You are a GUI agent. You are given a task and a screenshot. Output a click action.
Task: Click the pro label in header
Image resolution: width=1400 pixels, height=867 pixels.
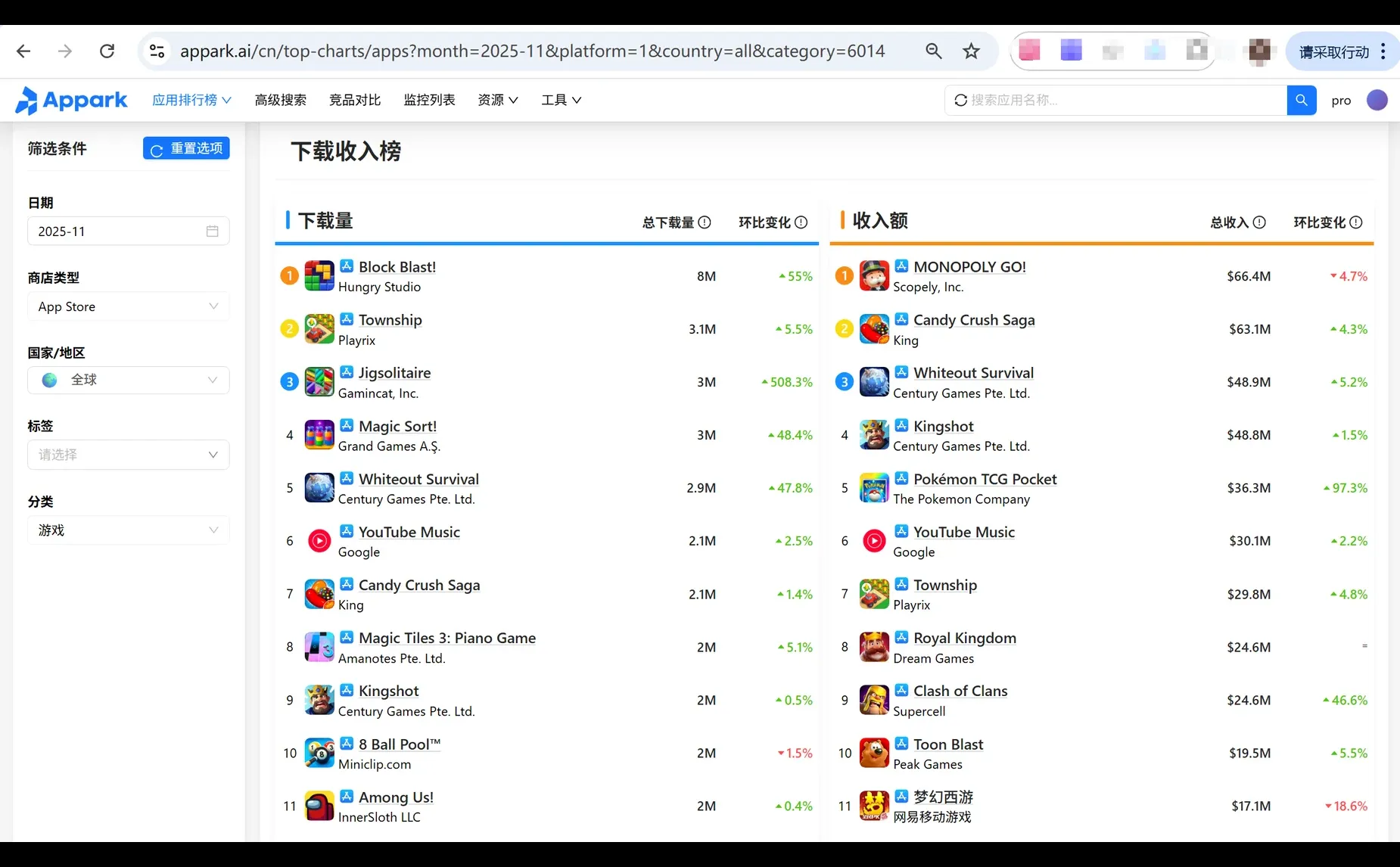coord(1341,100)
